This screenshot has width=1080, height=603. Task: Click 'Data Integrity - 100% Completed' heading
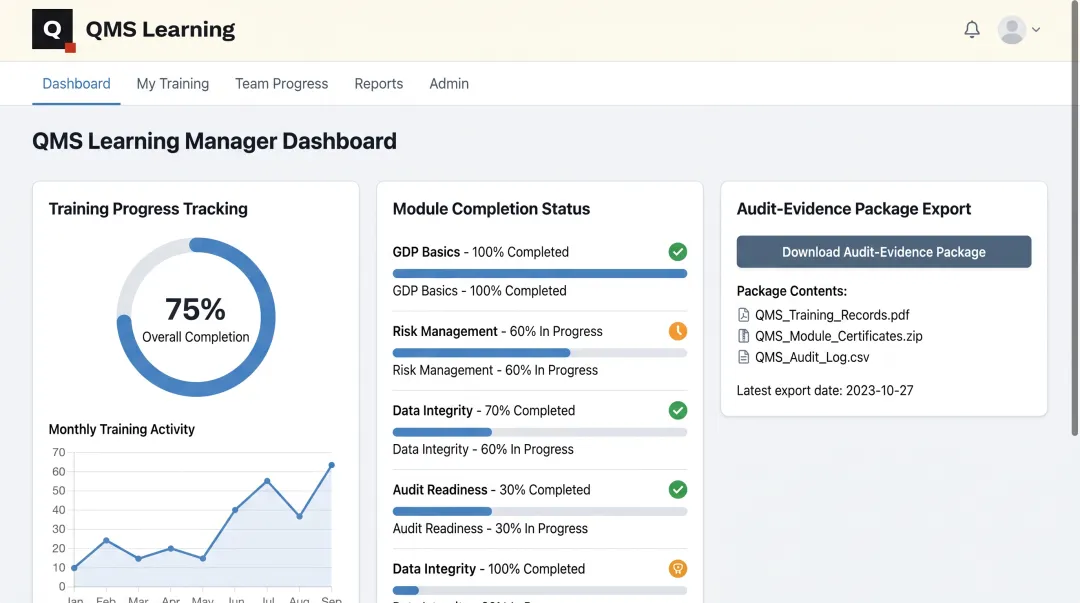coord(488,569)
